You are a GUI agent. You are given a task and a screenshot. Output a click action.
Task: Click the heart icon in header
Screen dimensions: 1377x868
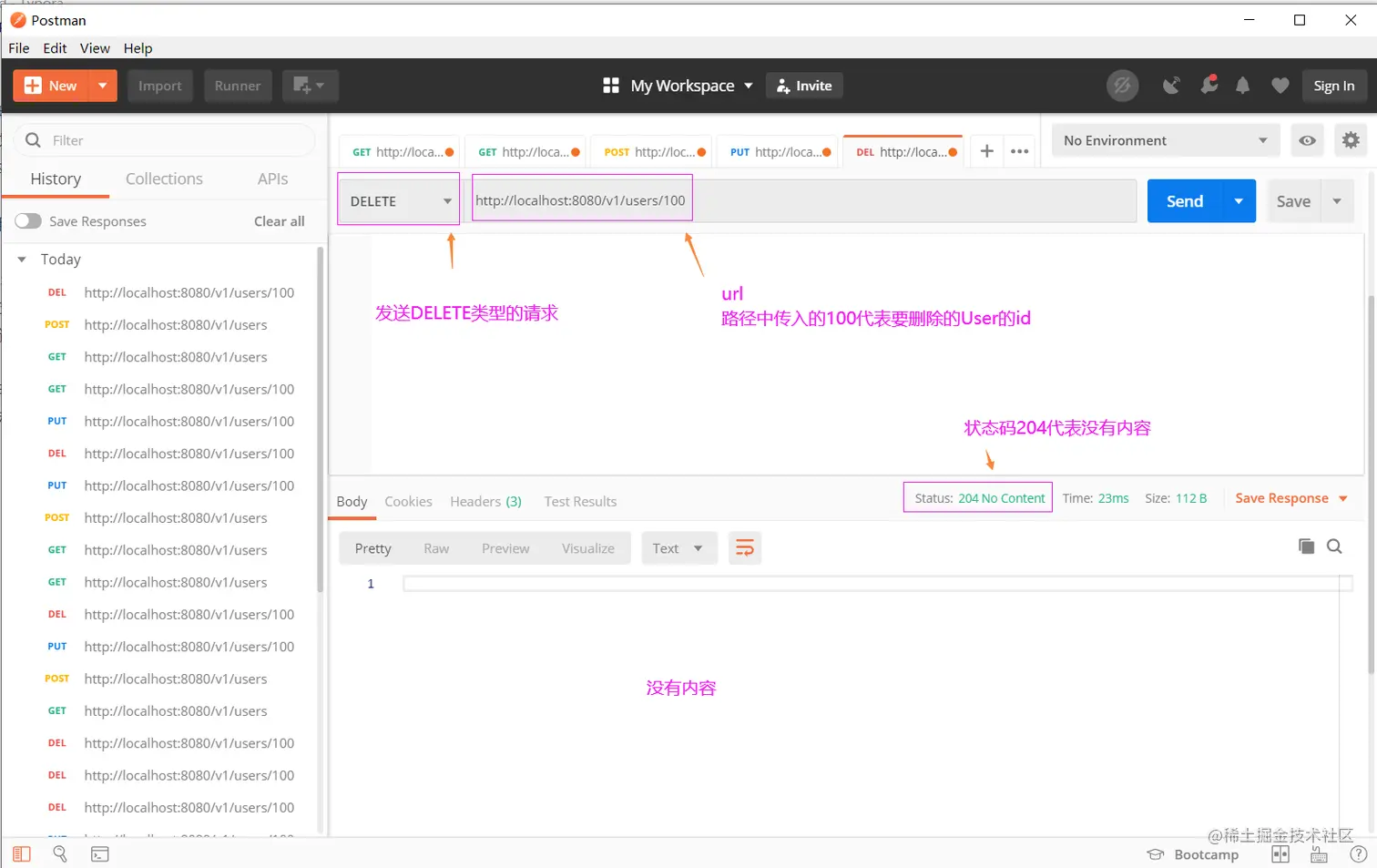[x=1280, y=86]
